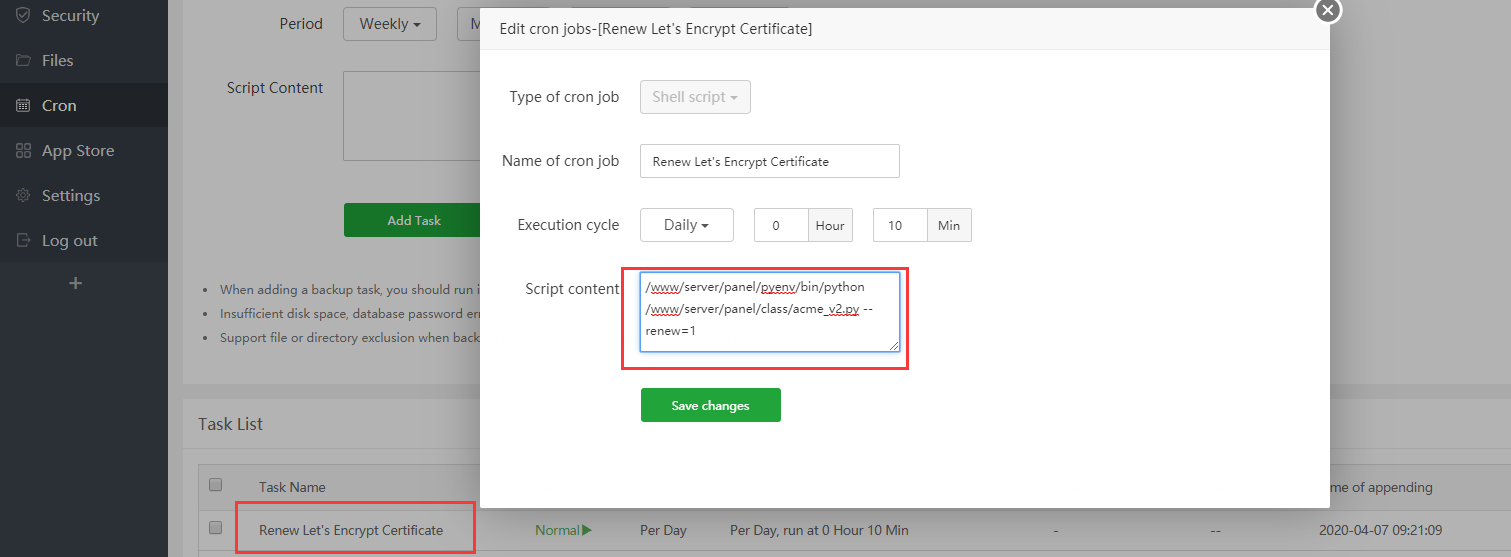Open the Weekly period dropdown
1511x557 pixels.
click(389, 24)
